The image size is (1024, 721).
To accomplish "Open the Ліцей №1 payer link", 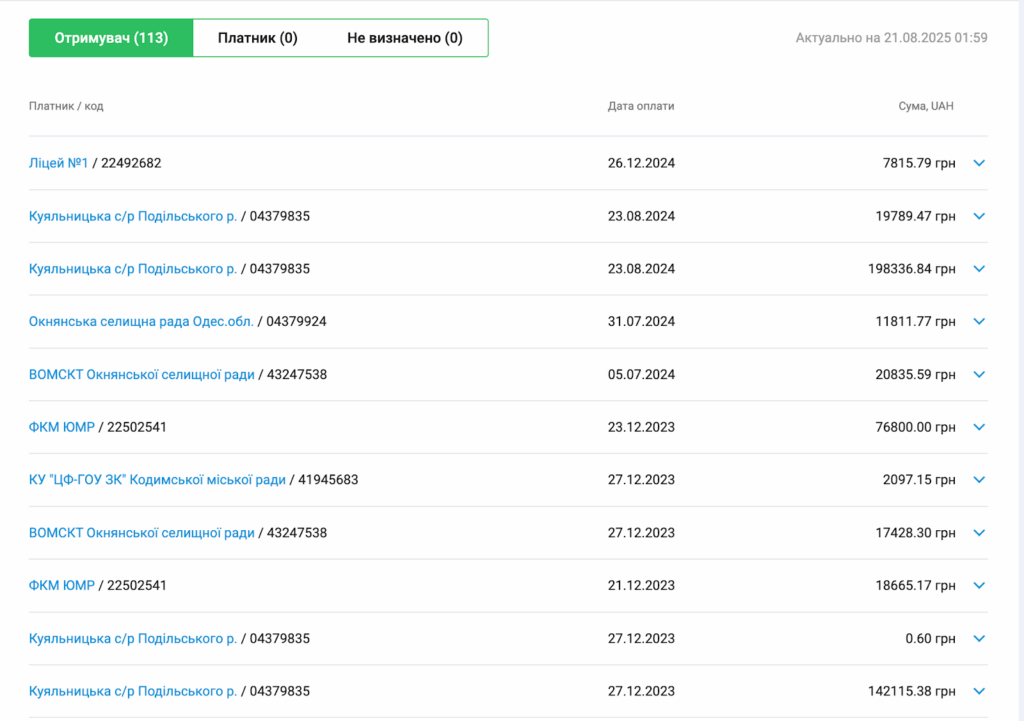I will point(58,163).
